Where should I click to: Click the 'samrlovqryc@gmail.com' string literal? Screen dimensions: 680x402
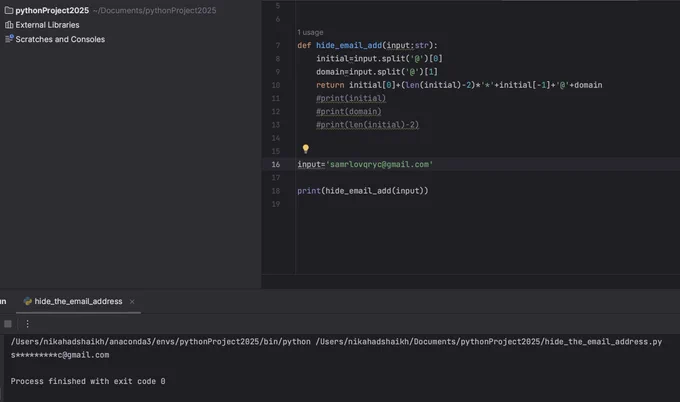379,164
